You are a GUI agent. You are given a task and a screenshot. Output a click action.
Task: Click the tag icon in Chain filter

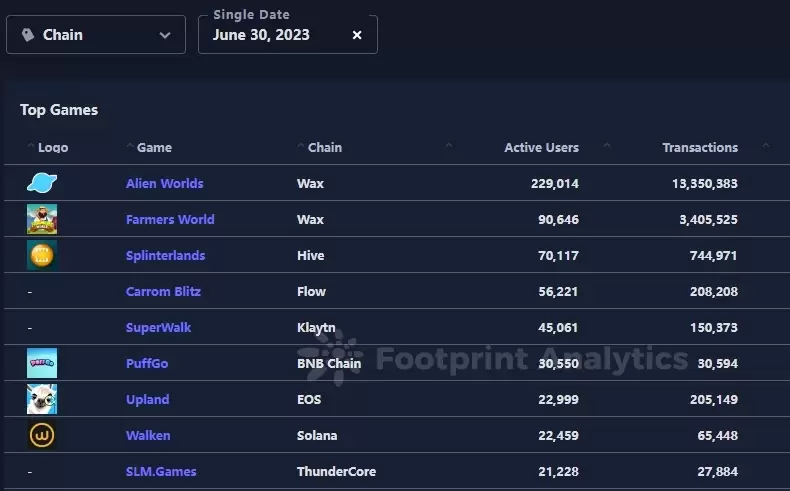click(x=27, y=35)
